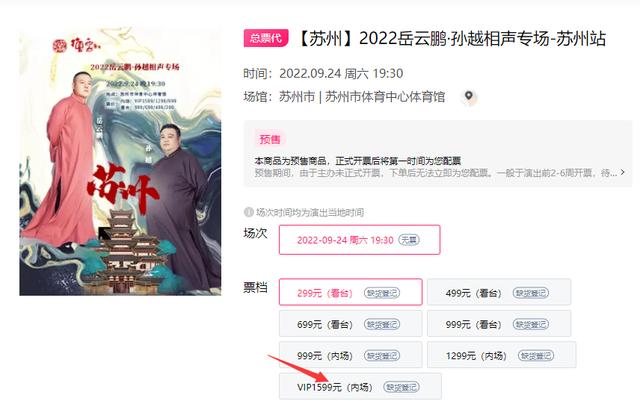The width and height of the screenshot is (640, 401).
Task: Click the 无票 badge in session option
Action: [x=409, y=240]
